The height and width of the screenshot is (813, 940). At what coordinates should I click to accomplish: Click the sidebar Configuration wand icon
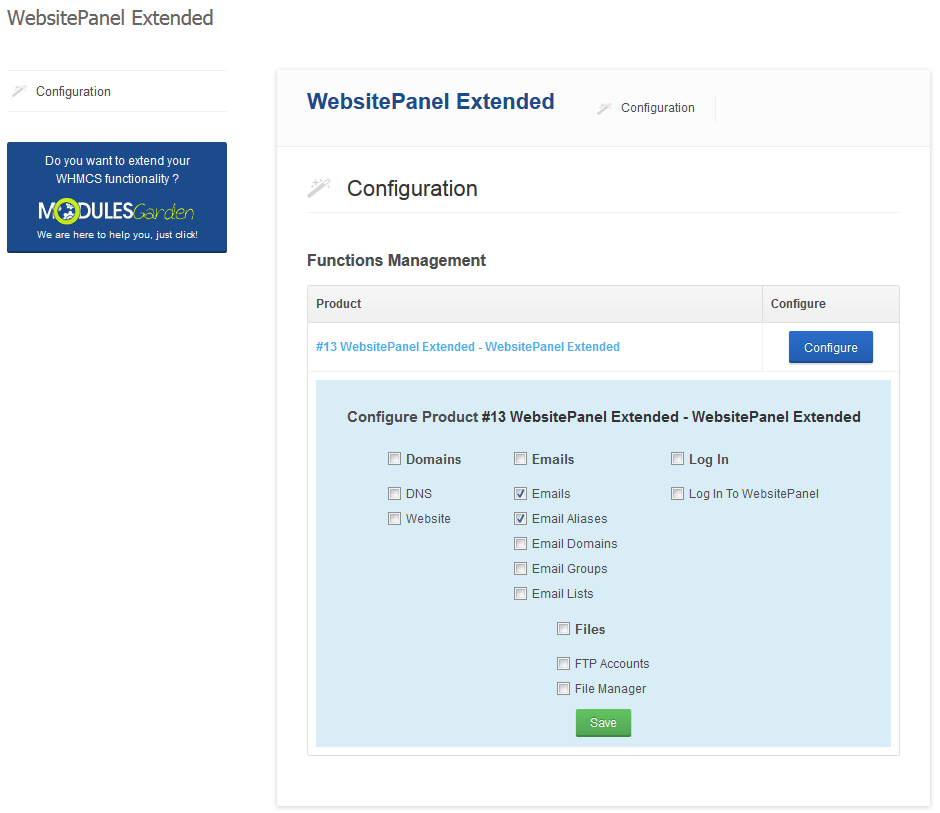[19, 91]
